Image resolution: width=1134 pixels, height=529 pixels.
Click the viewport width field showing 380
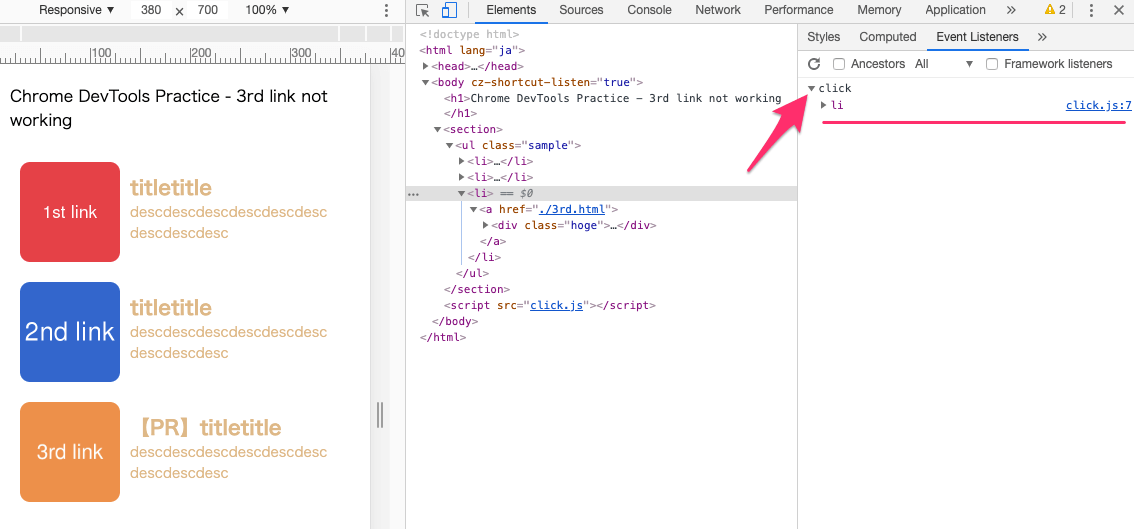[151, 10]
